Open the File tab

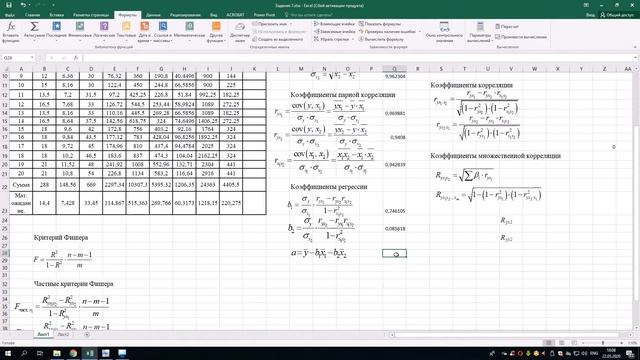pos(9,15)
